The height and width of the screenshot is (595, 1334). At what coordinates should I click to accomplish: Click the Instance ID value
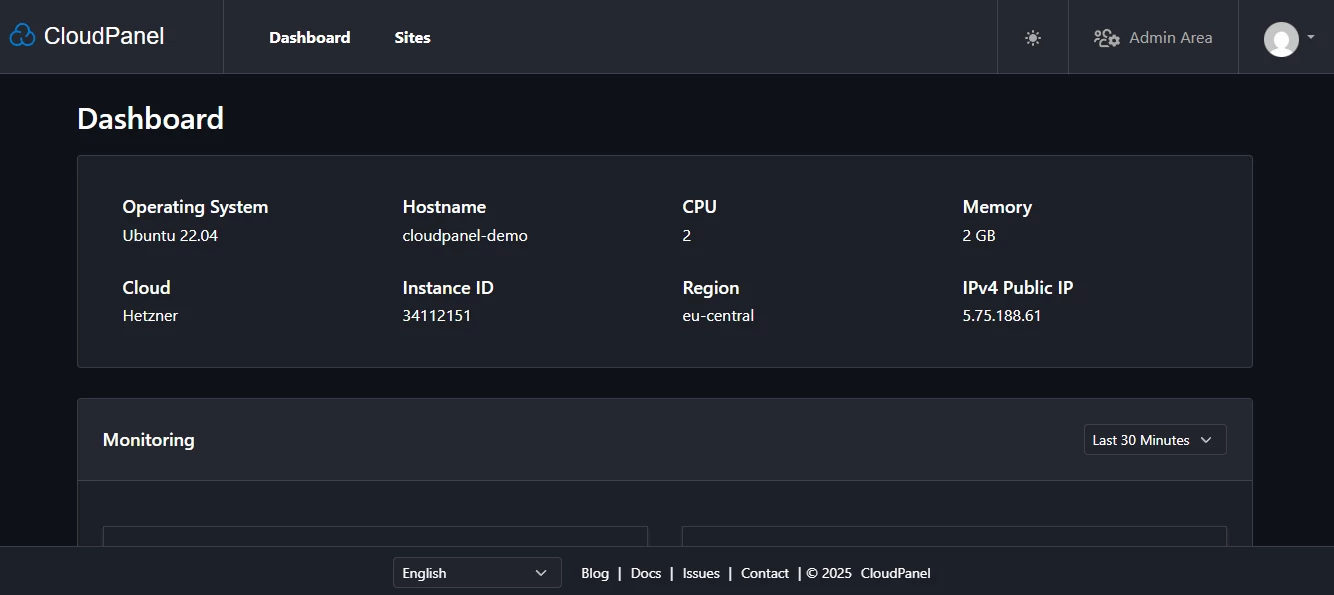pos(438,315)
